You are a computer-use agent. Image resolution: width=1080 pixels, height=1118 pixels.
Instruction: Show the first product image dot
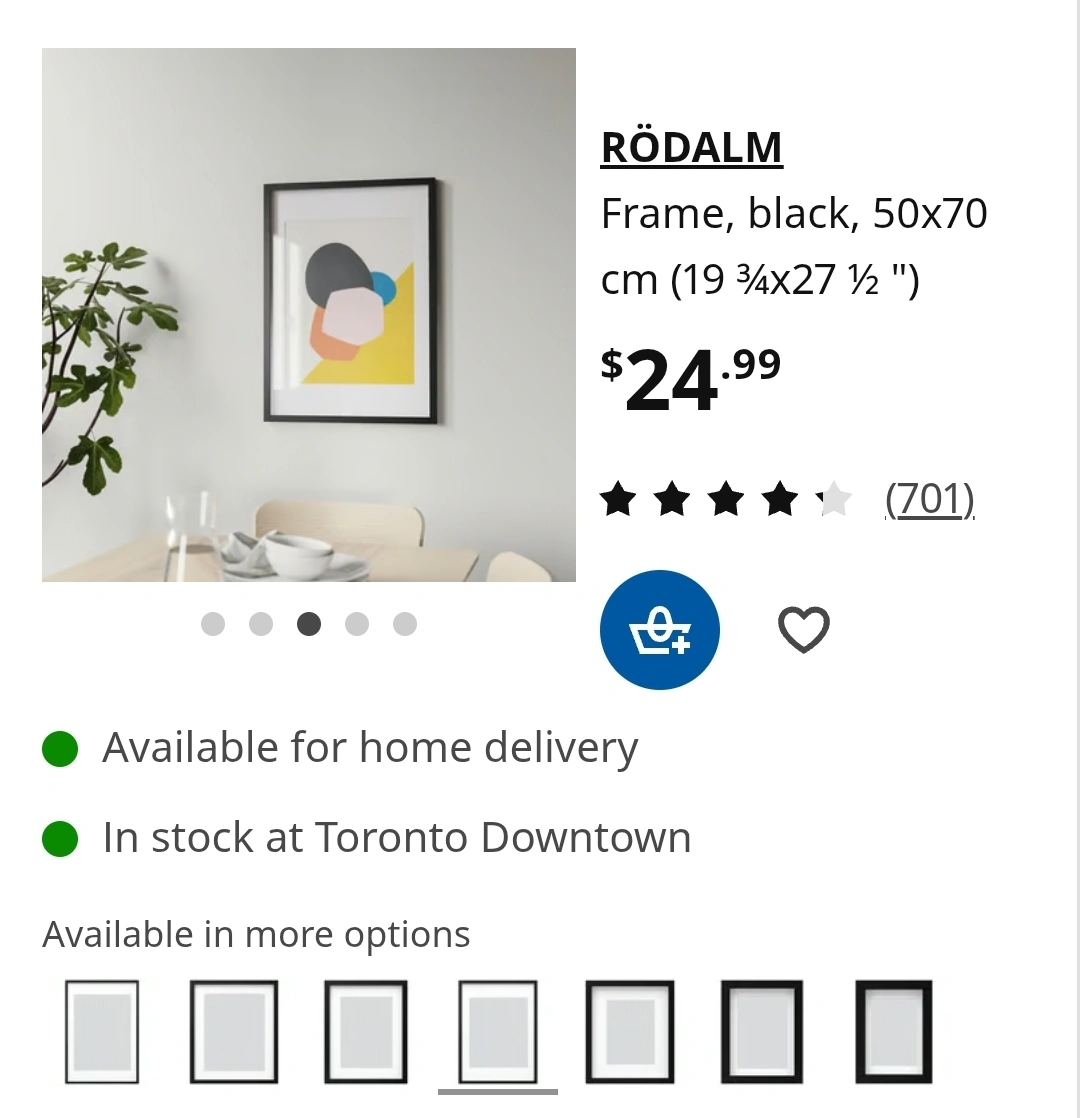tap(213, 624)
